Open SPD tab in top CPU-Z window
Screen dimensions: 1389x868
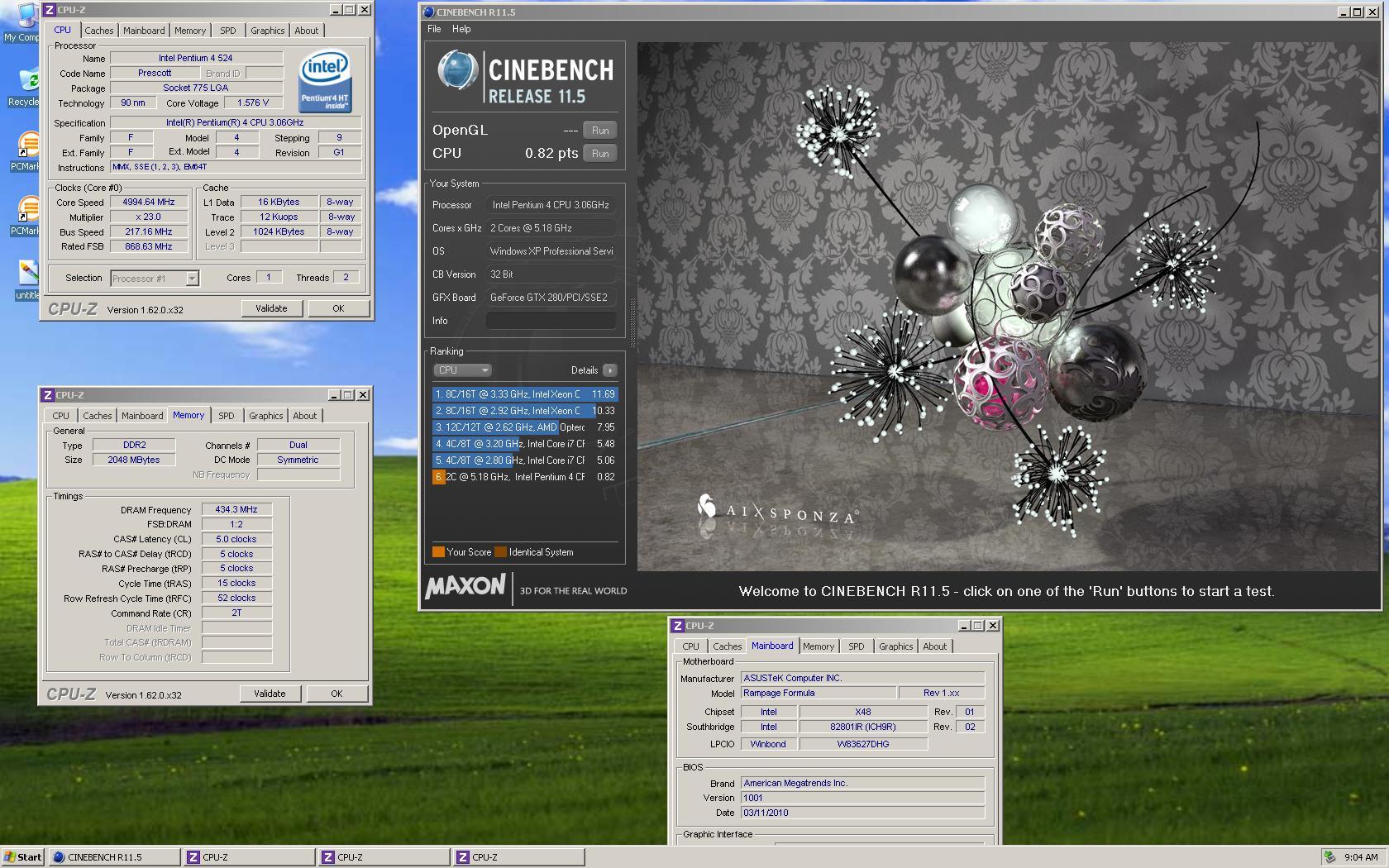[228, 31]
